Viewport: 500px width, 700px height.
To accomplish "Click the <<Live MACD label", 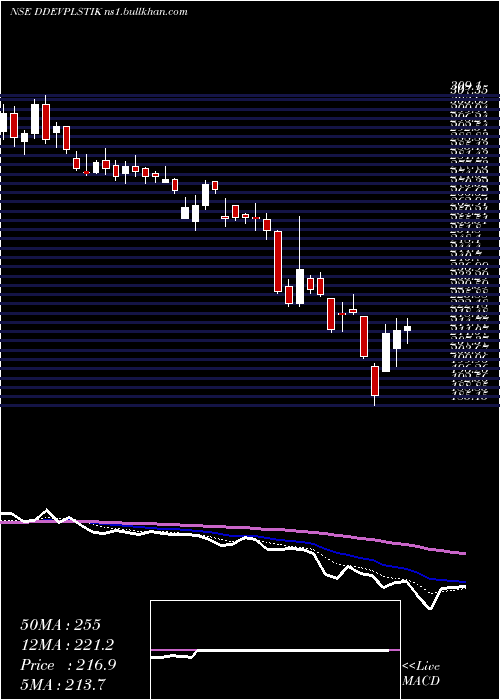I will point(421,674).
